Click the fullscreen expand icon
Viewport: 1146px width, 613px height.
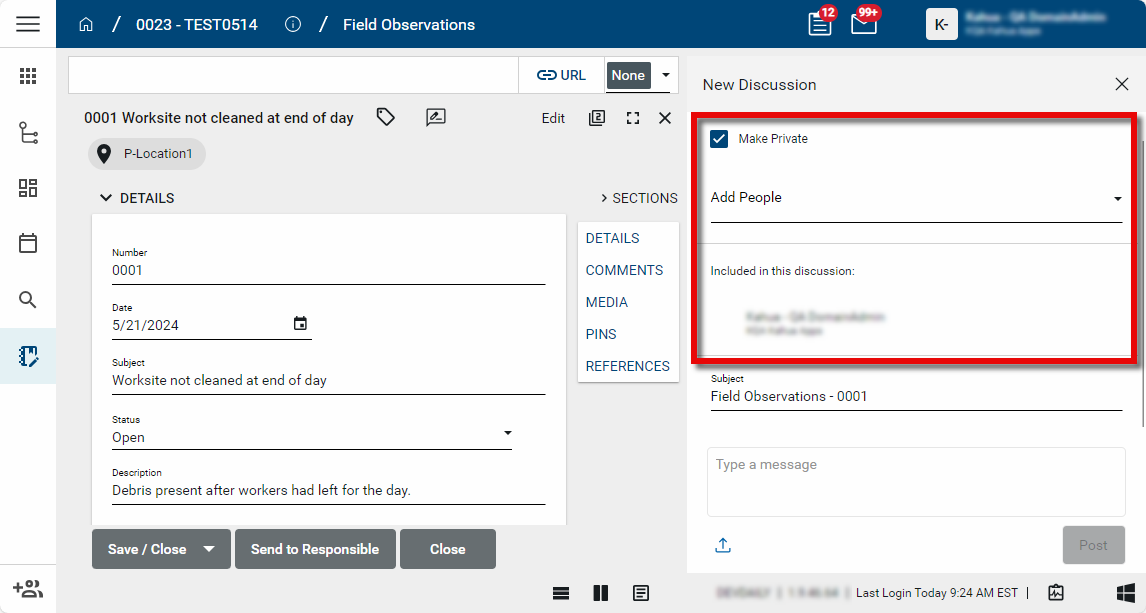point(632,118)
